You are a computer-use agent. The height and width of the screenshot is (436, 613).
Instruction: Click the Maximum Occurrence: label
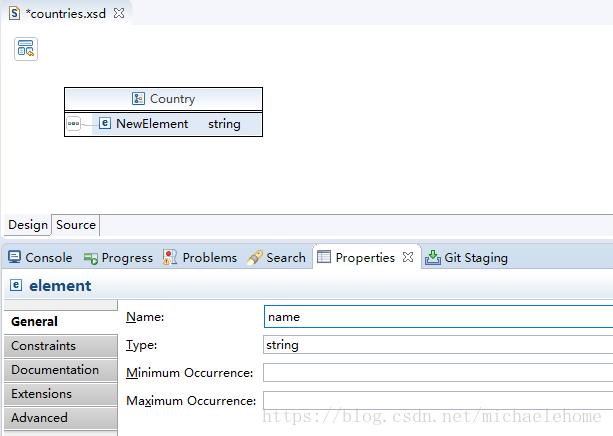click(x=191, y=401)
